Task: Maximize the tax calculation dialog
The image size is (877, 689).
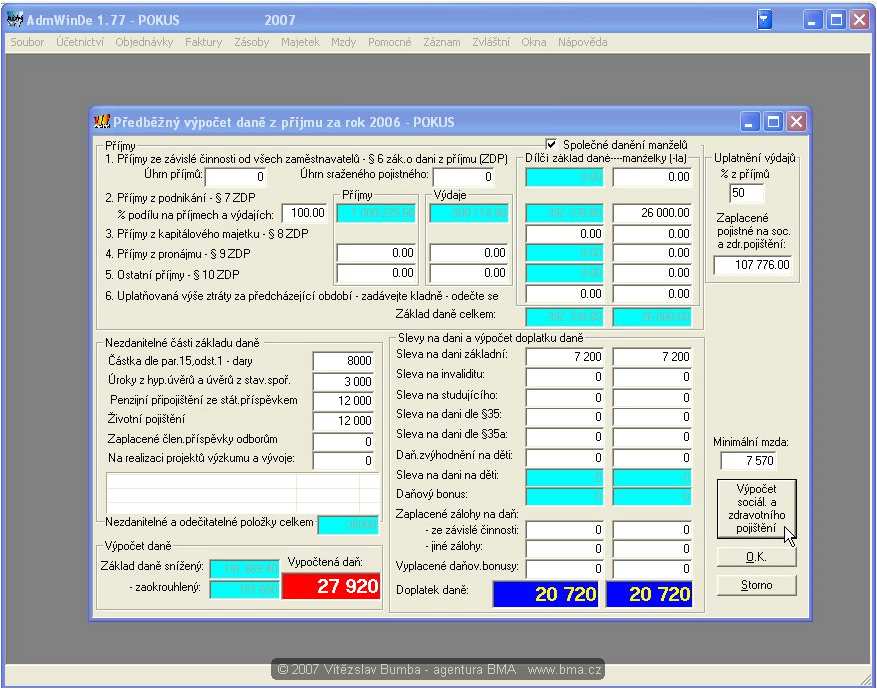Action: pos(773,121)
